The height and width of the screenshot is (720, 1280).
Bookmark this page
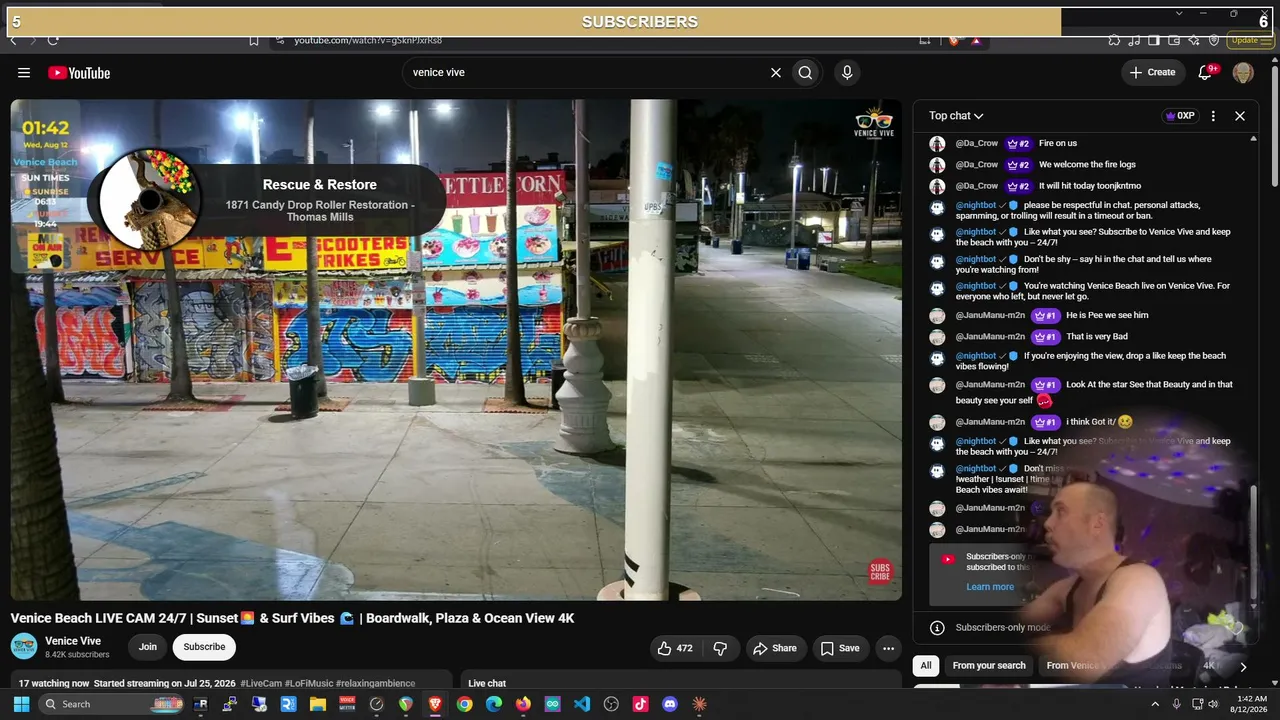pyautogui.click(x=254, y=40)
